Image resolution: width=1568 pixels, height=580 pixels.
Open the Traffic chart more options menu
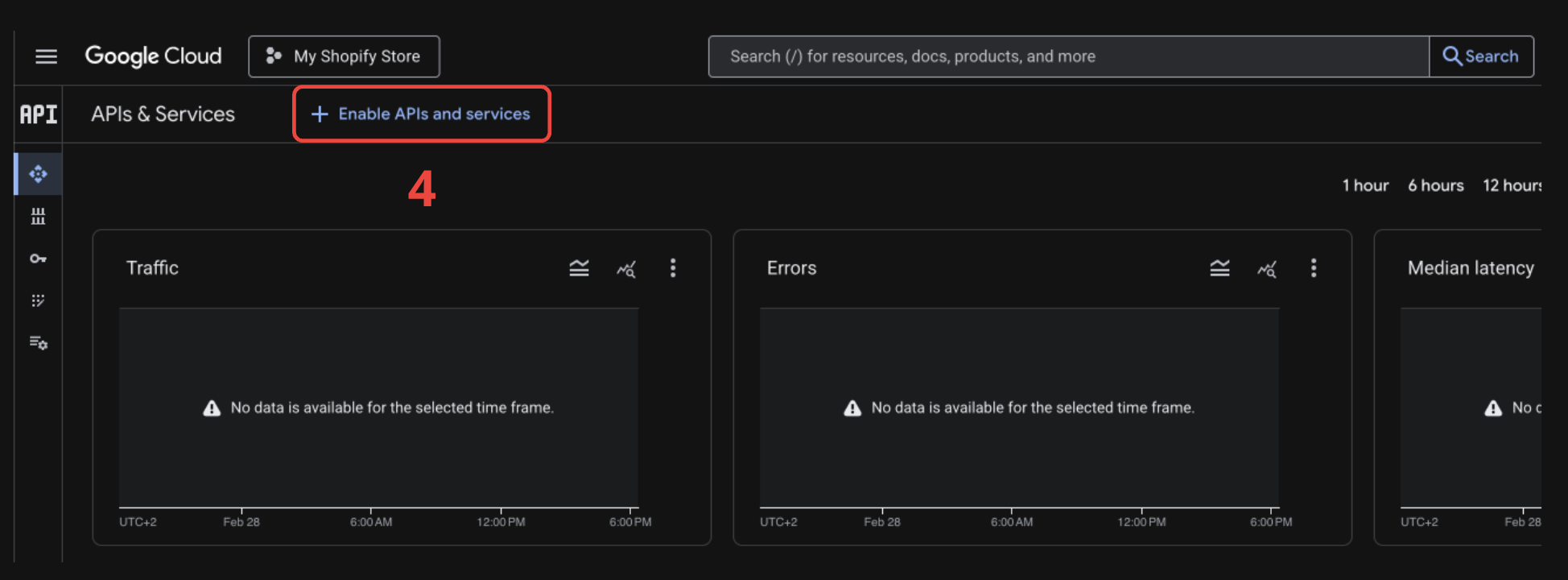click(x=673, y=268)
